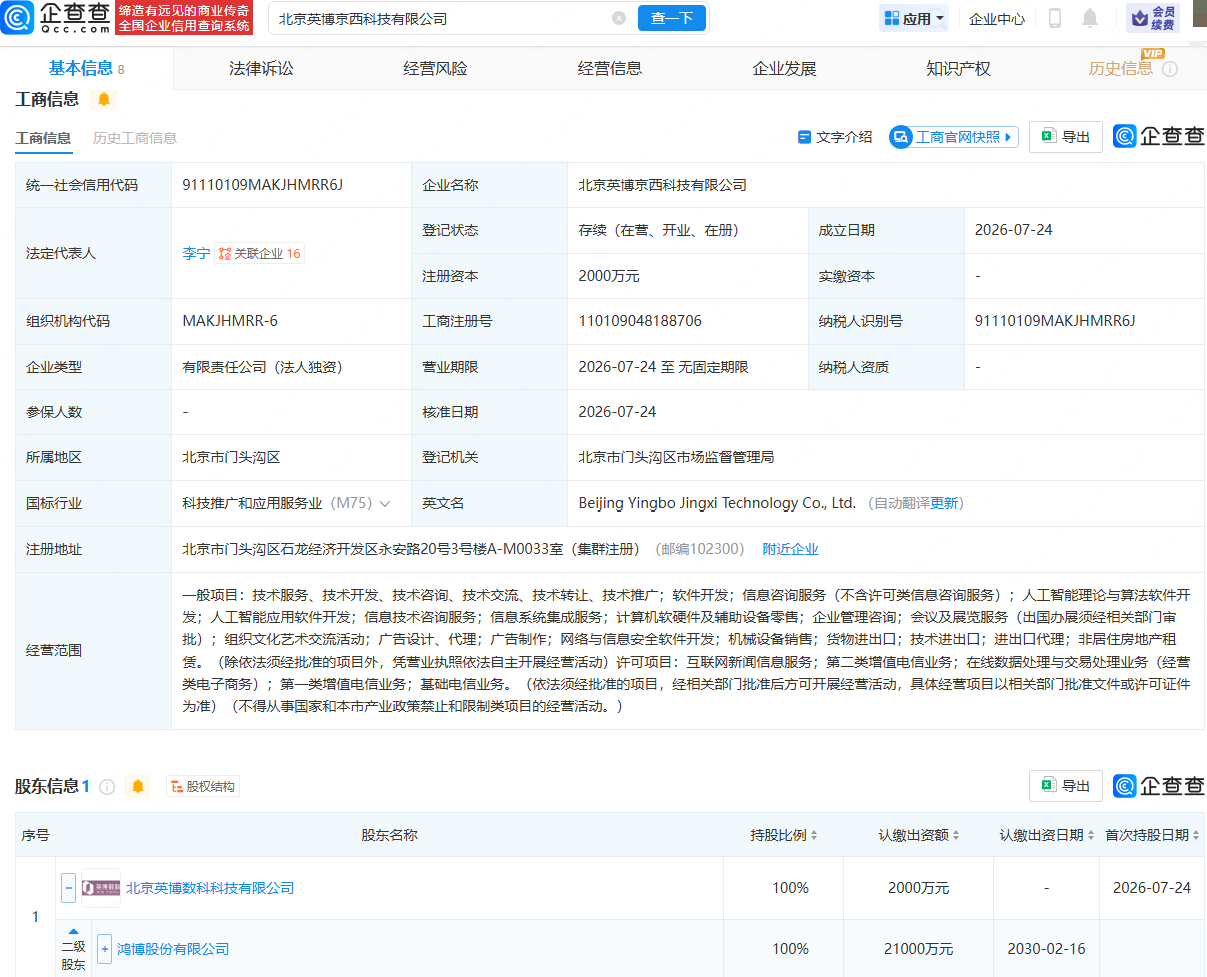
Task: Click the 北京英博数科 company logo thumbnail
Action: pos(101,888)
